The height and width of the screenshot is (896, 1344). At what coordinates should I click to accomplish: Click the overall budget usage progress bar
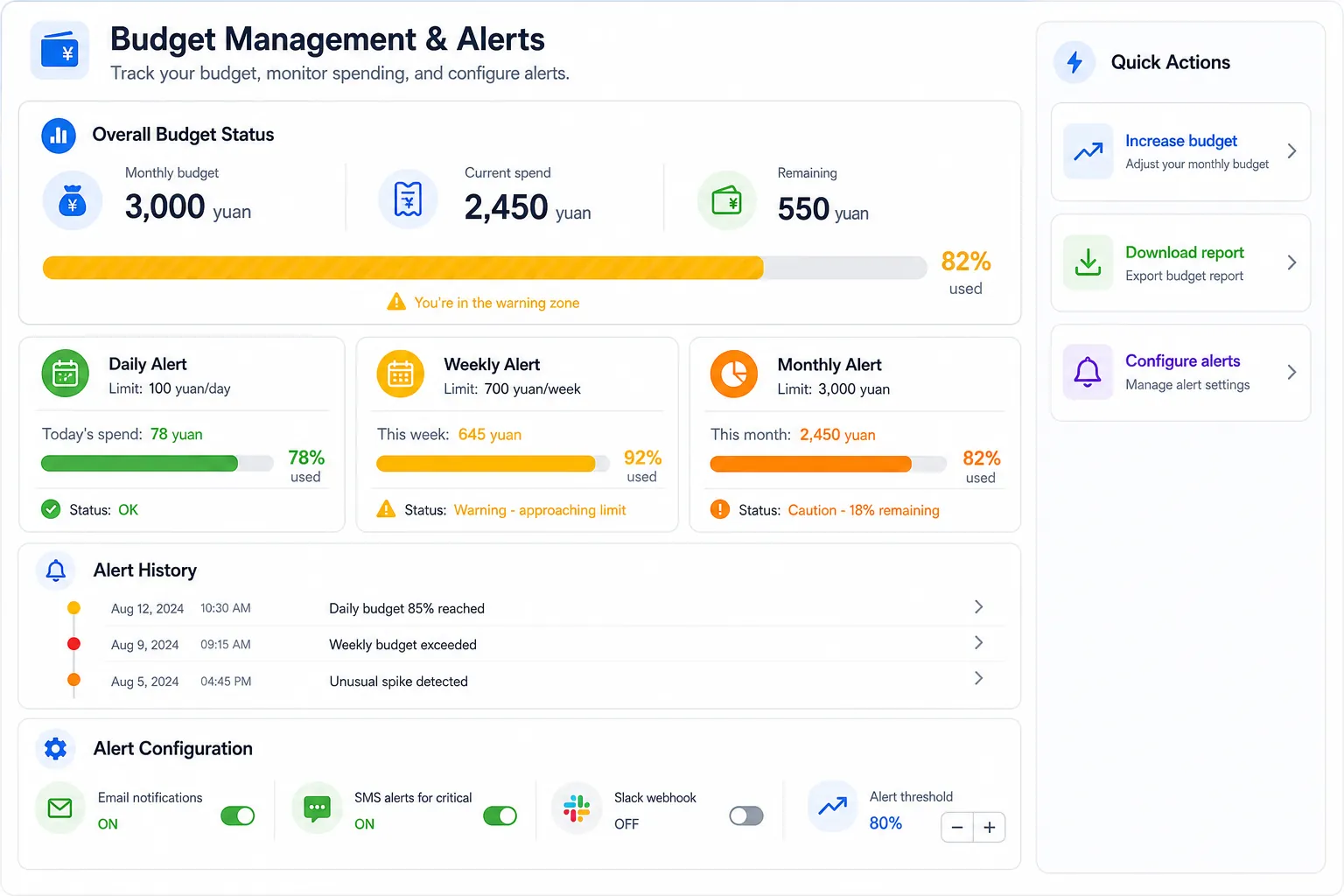pos(485,268)
